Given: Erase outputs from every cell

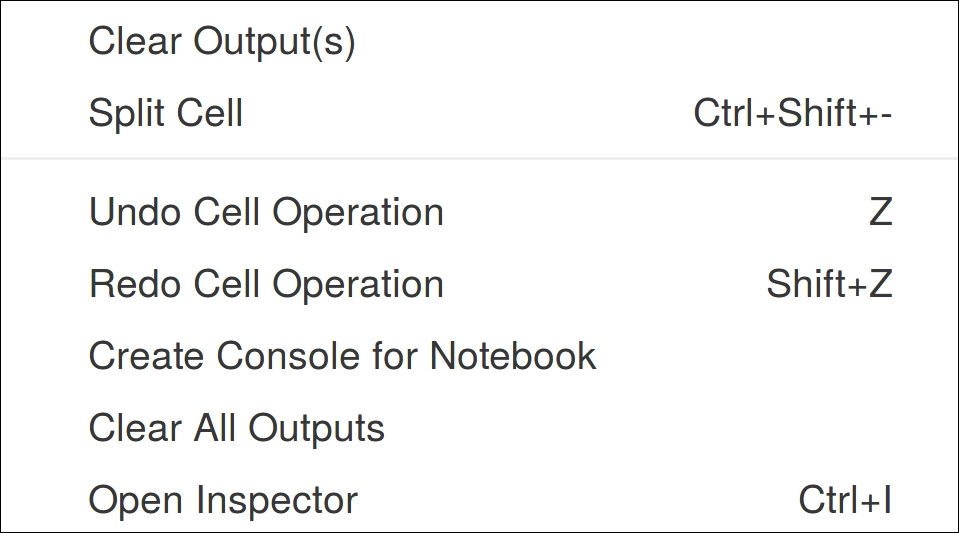Looking at the screenshot, I should tap(237, 428).
